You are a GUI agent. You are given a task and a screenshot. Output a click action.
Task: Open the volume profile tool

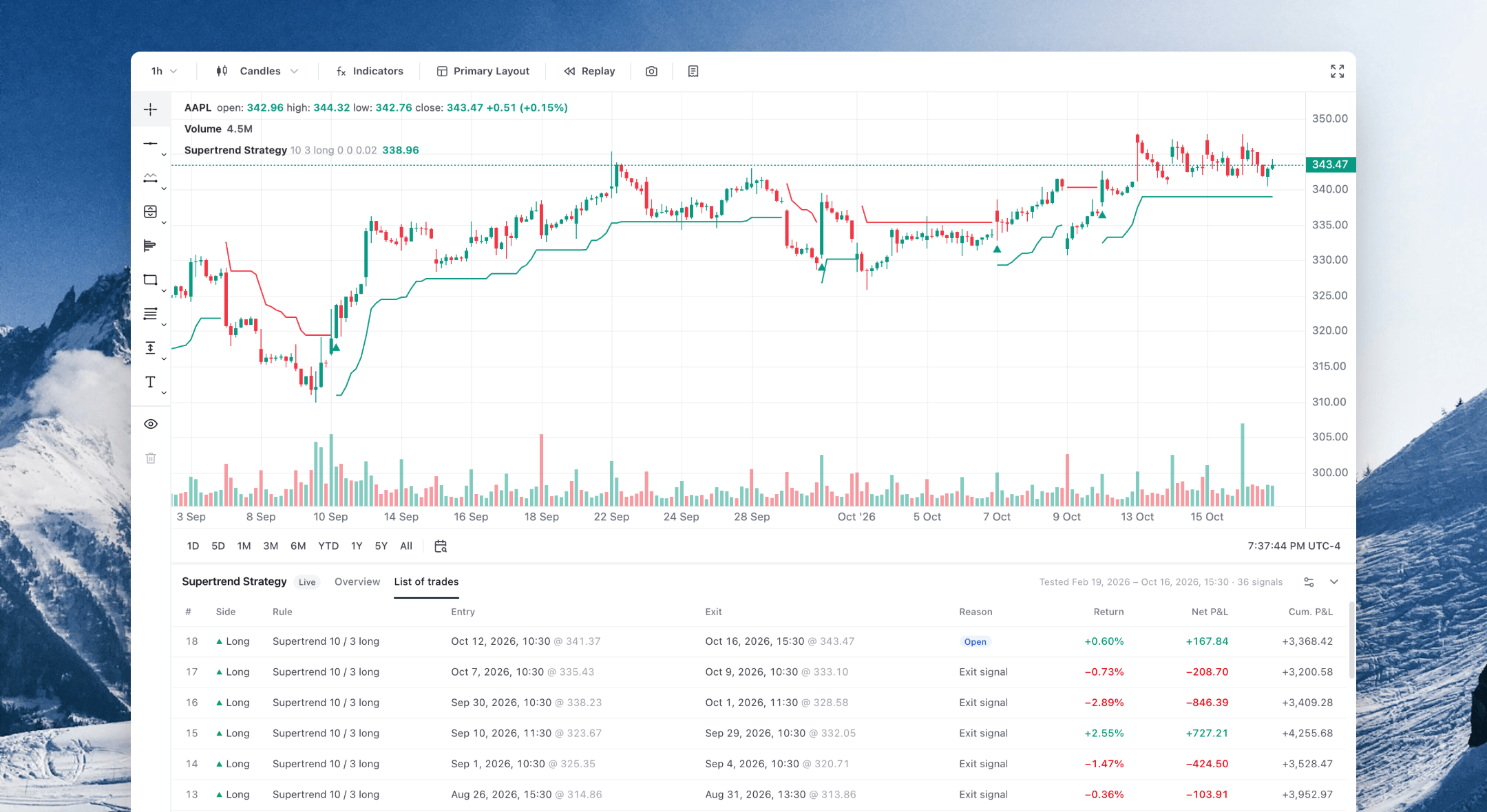tap(150, 246)
